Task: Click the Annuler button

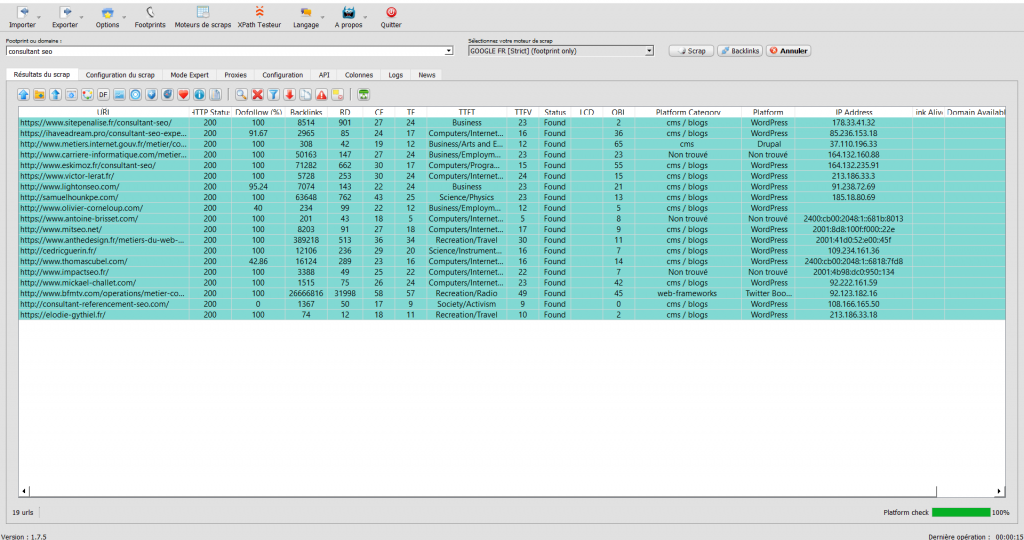Action: tap(788, 51)
